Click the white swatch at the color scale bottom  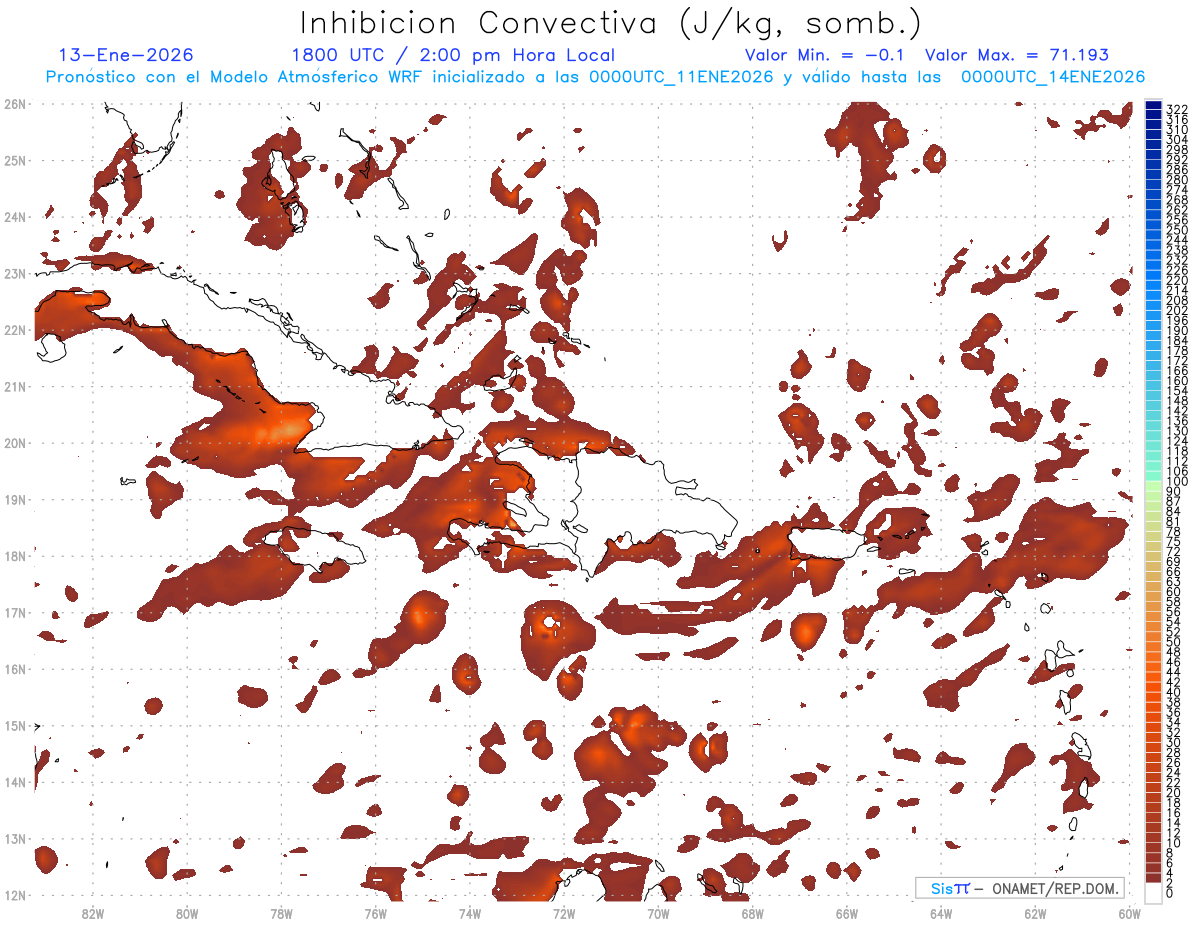[1153, 892]
